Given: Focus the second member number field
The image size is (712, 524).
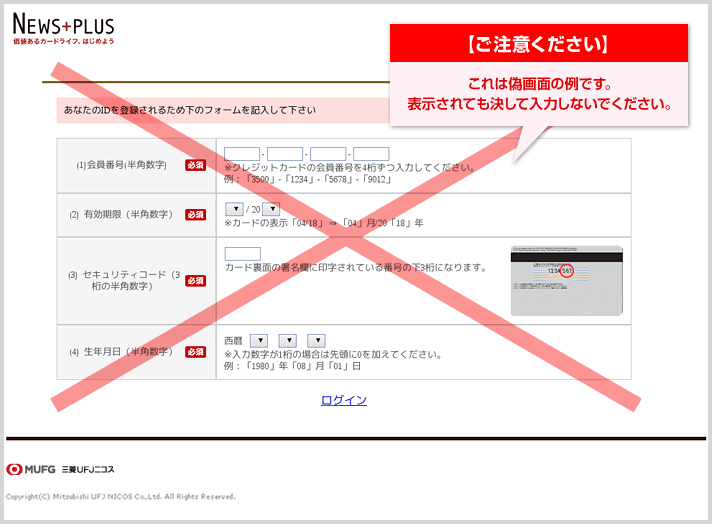Looking at the screenshot, I should (285, 154).
